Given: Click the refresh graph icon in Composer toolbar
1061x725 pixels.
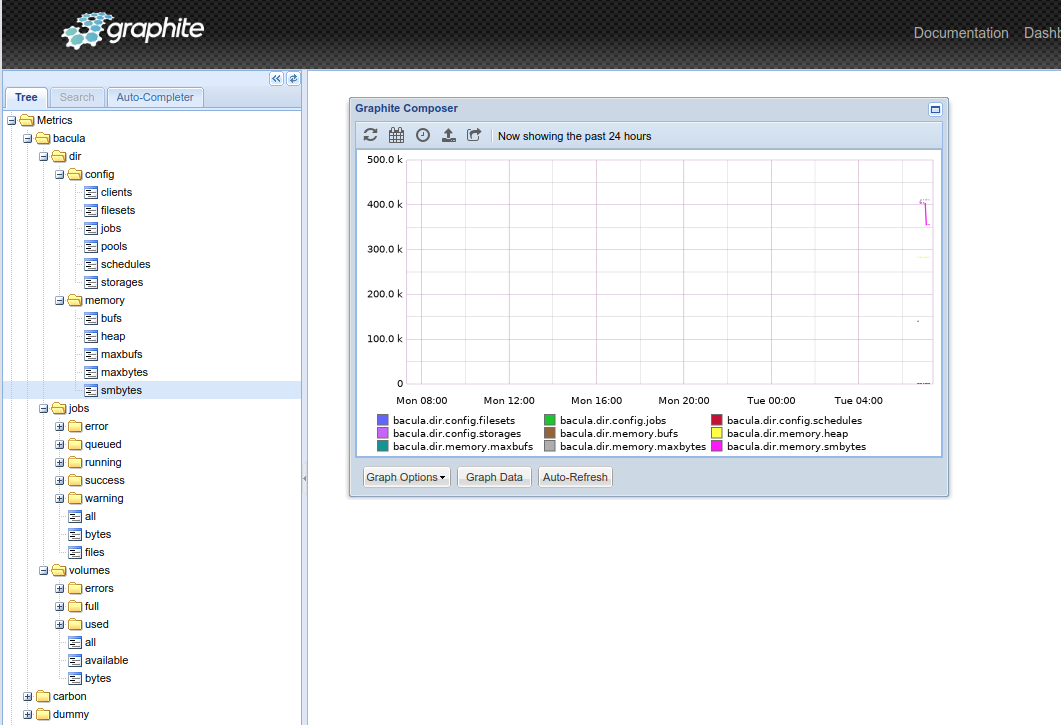Looking at the screenshot, I should pyautogui.click(x=370, y=135).
